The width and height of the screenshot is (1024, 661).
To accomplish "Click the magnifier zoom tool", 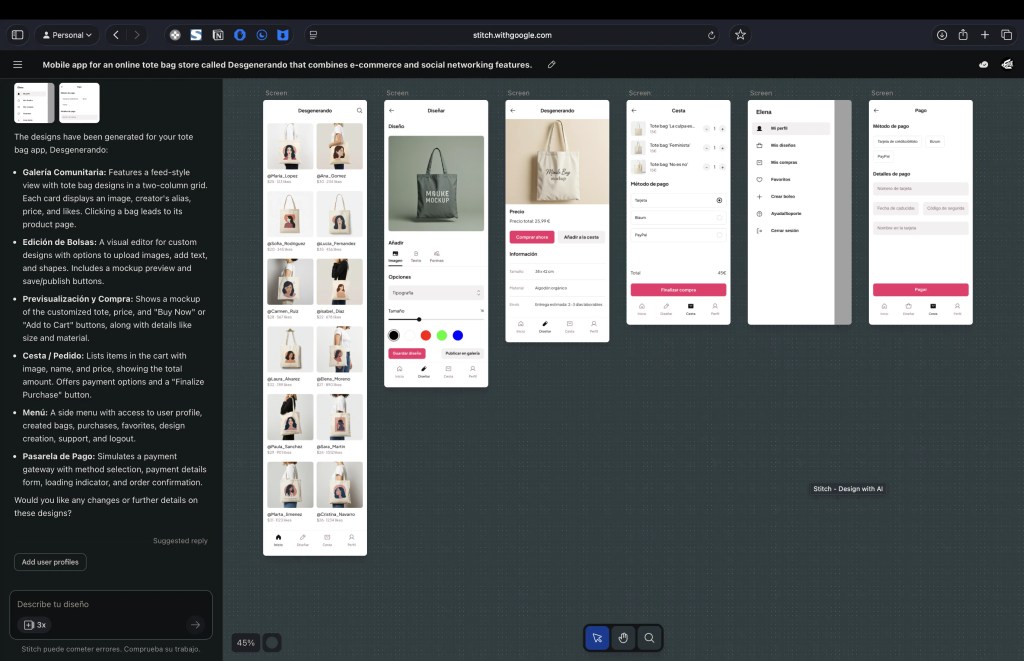I will coord(649,638).
